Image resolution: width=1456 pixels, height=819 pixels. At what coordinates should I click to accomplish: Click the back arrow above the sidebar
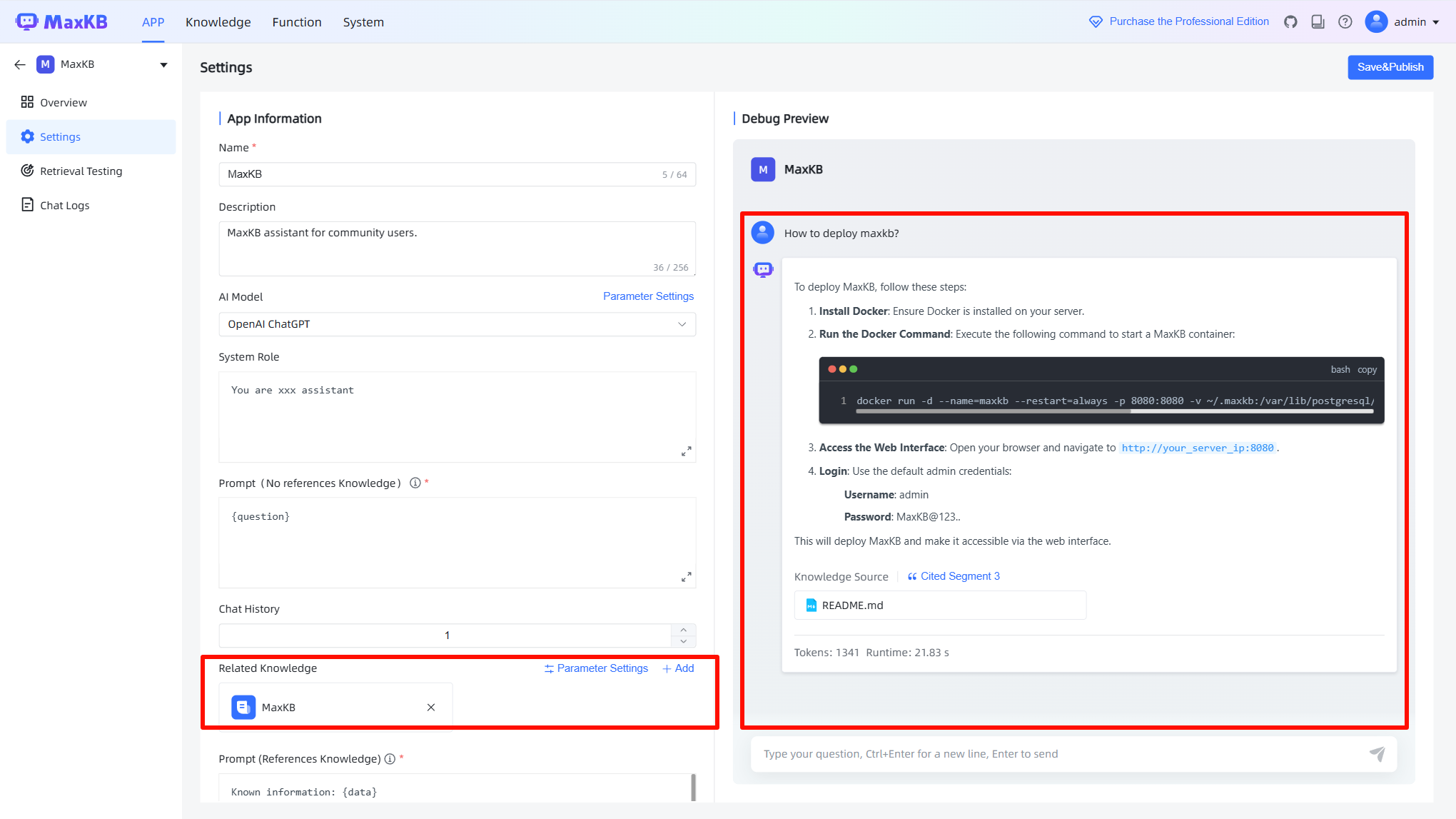[19, 64]
